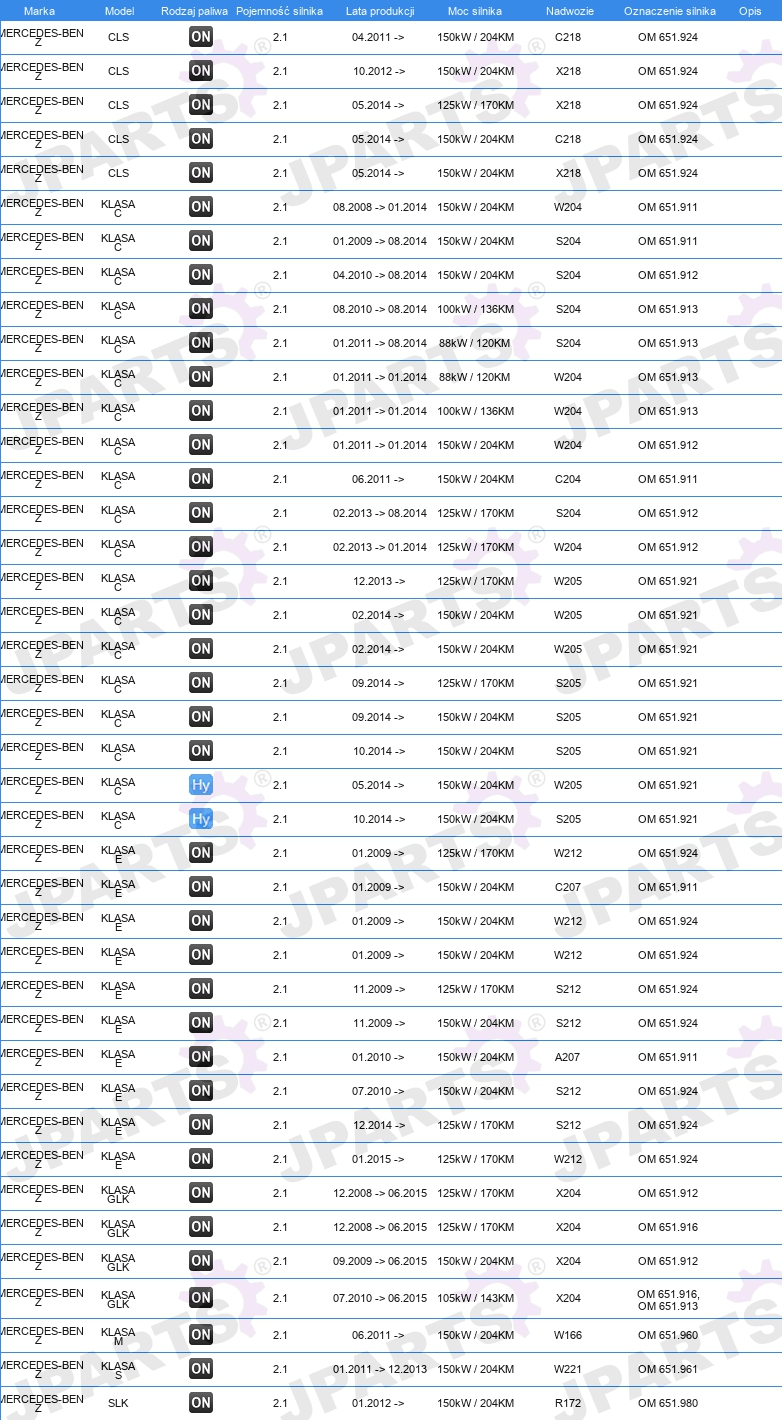Click the production date 12.2013 ->
The height and width of the screenshot is (1420, 782).
[x=378, y=581]
